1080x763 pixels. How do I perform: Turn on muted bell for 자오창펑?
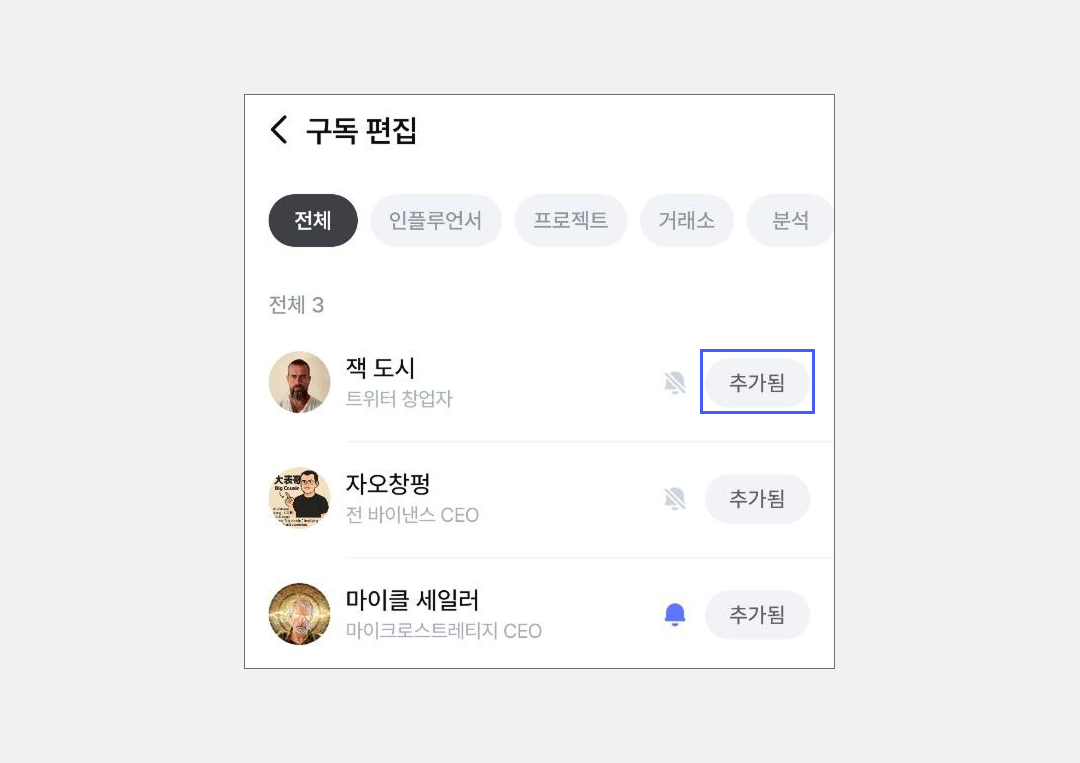pyautogui.click(x=675, y=498)
